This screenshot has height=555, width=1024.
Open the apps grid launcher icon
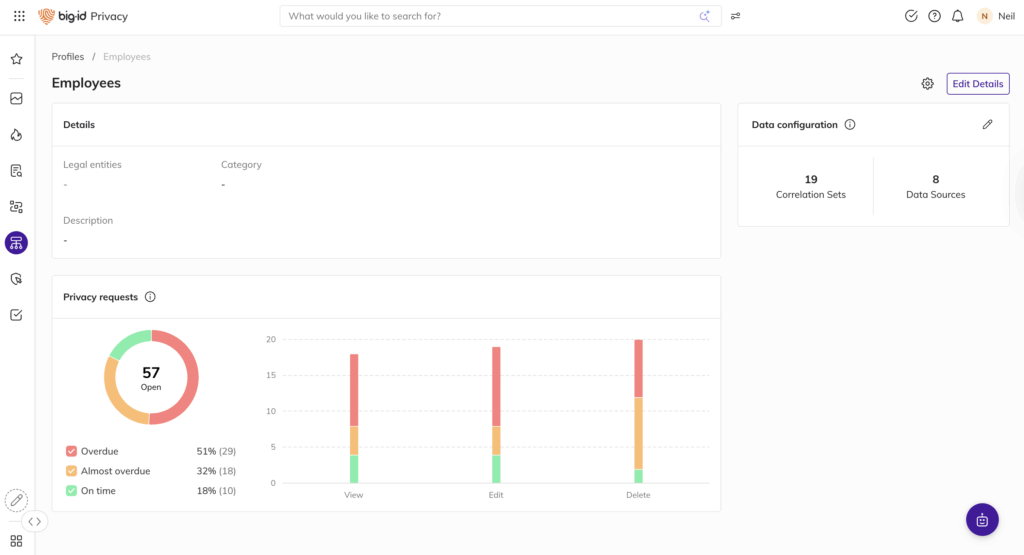click(19, 16)
